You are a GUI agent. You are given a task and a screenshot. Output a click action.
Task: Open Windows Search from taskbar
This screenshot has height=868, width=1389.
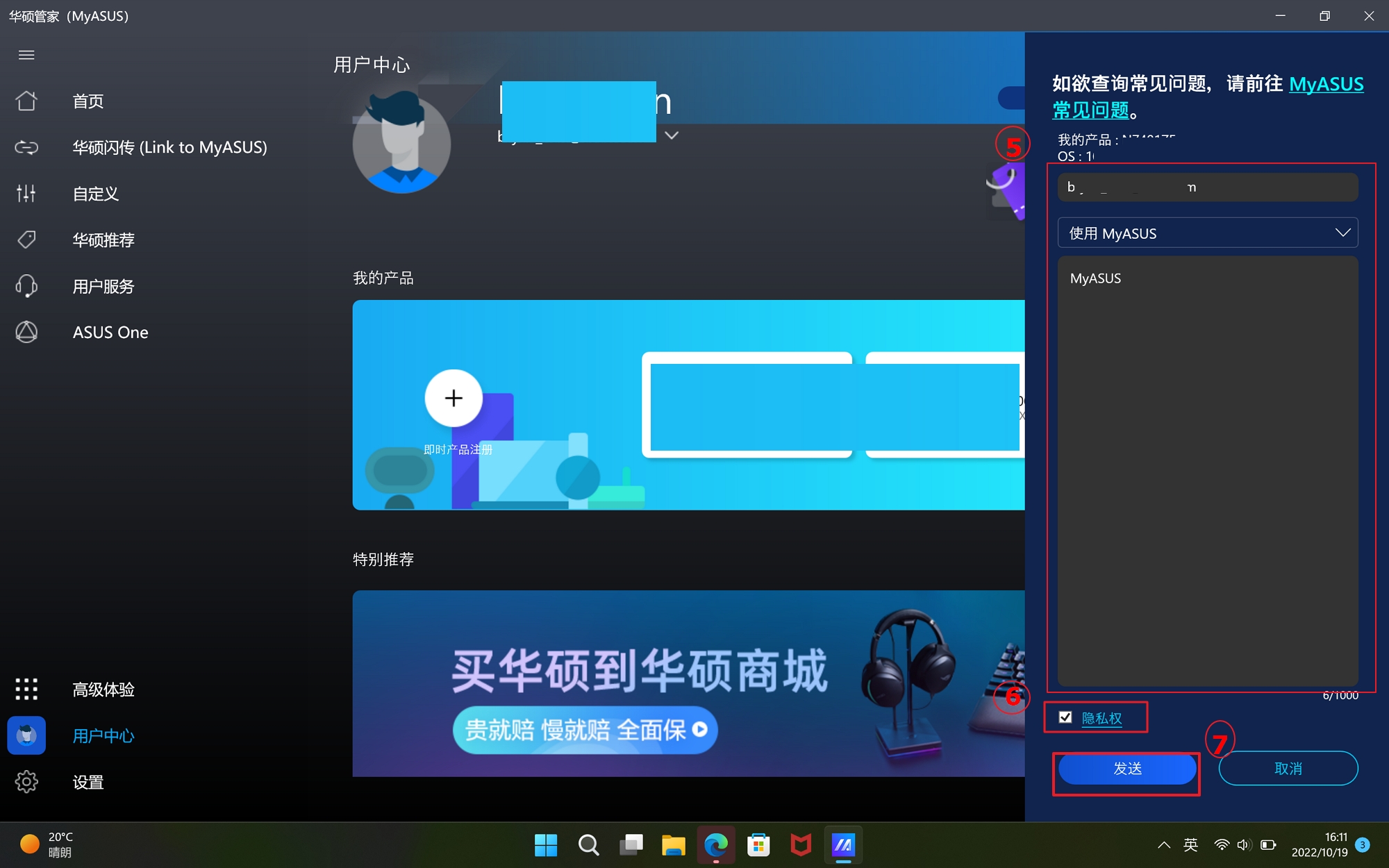[x=588, y=845]
